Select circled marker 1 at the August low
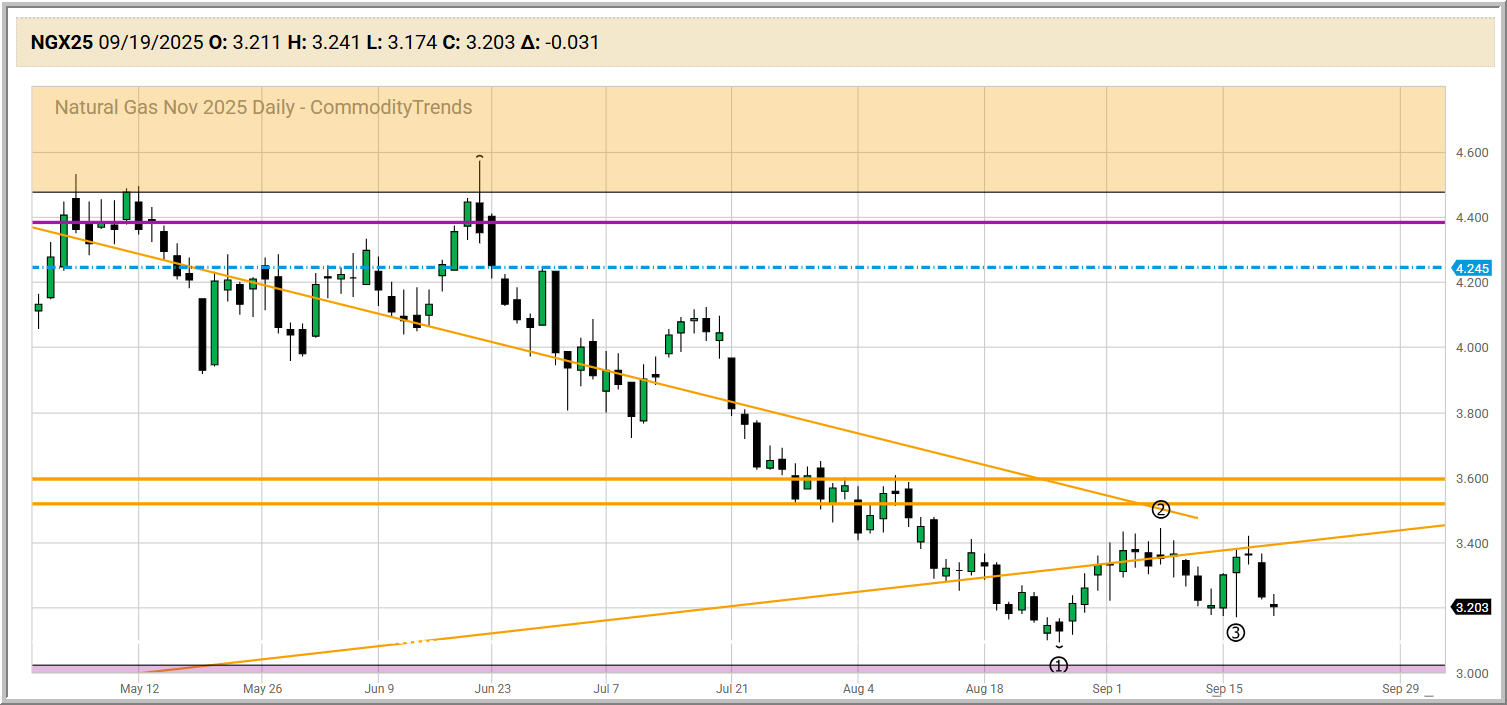This screenshot has width=1507, height=705. 1059,665
